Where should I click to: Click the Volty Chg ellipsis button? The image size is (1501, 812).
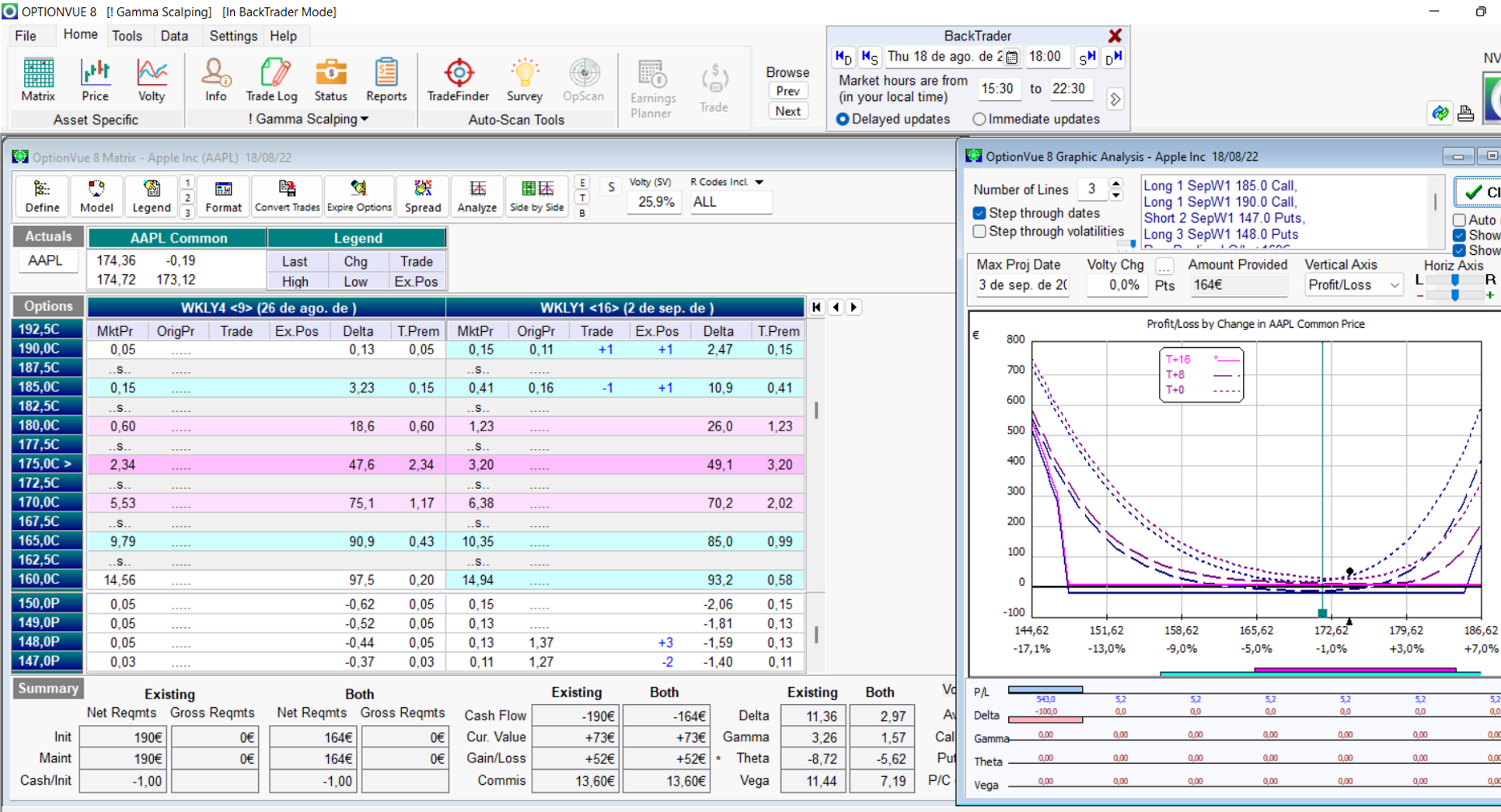click(x=1164, y=267)
